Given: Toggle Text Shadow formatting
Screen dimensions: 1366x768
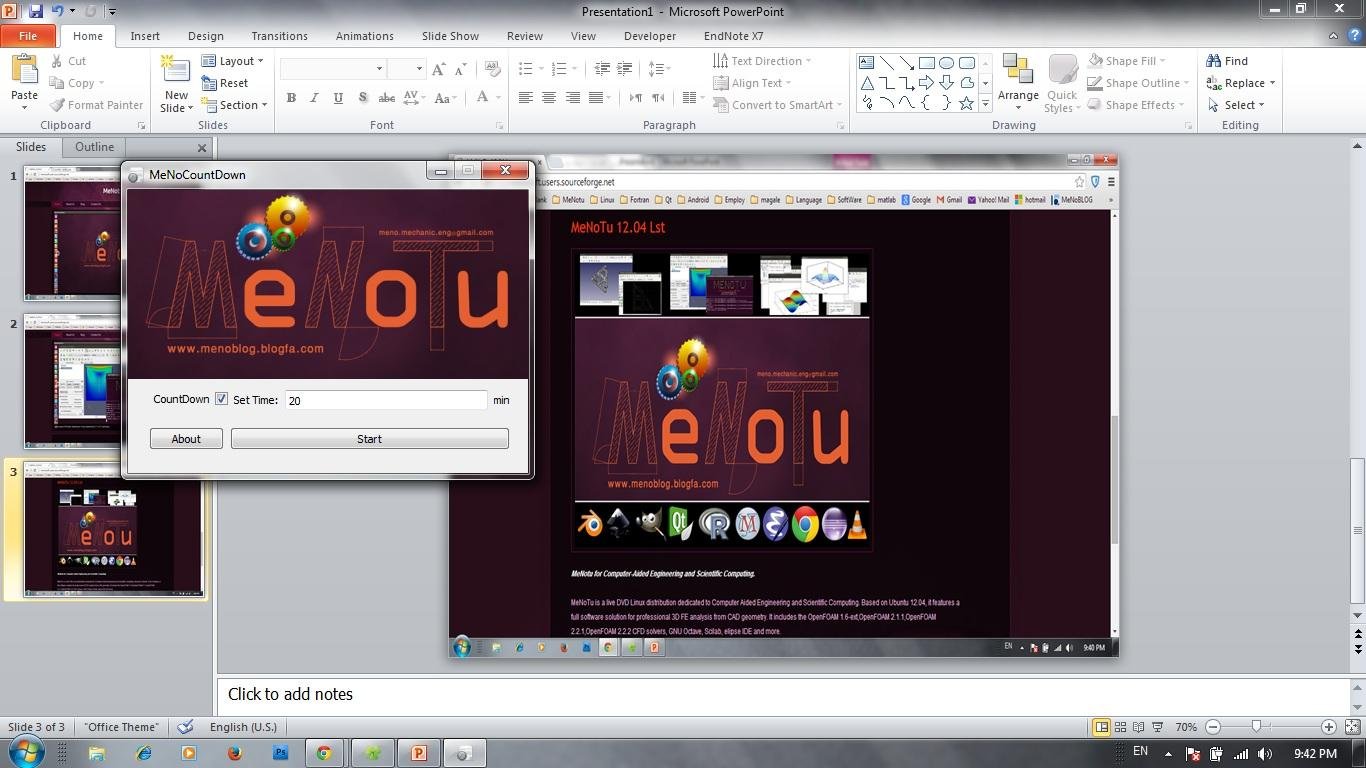Looking at the screenshot, I should (x=362, y=98).
